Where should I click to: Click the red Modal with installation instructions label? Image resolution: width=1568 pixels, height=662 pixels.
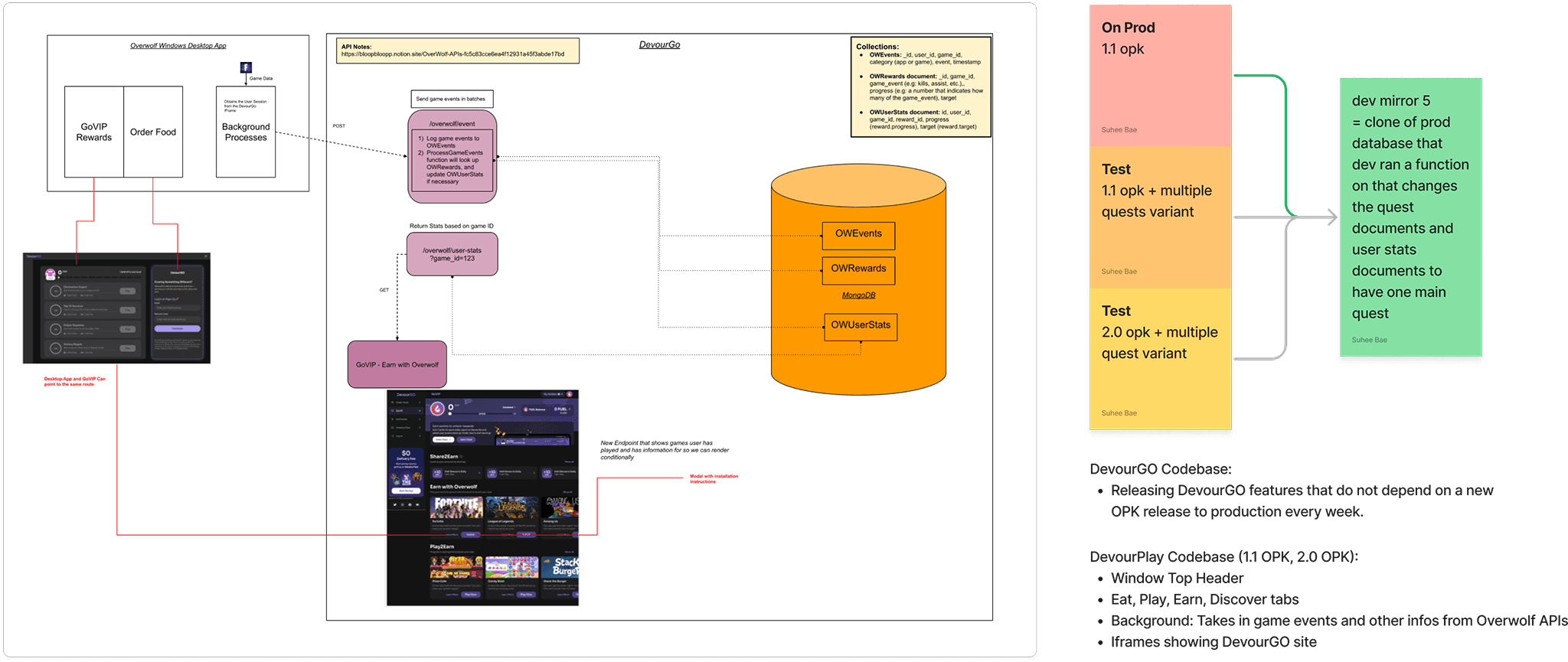click(714, 479)
